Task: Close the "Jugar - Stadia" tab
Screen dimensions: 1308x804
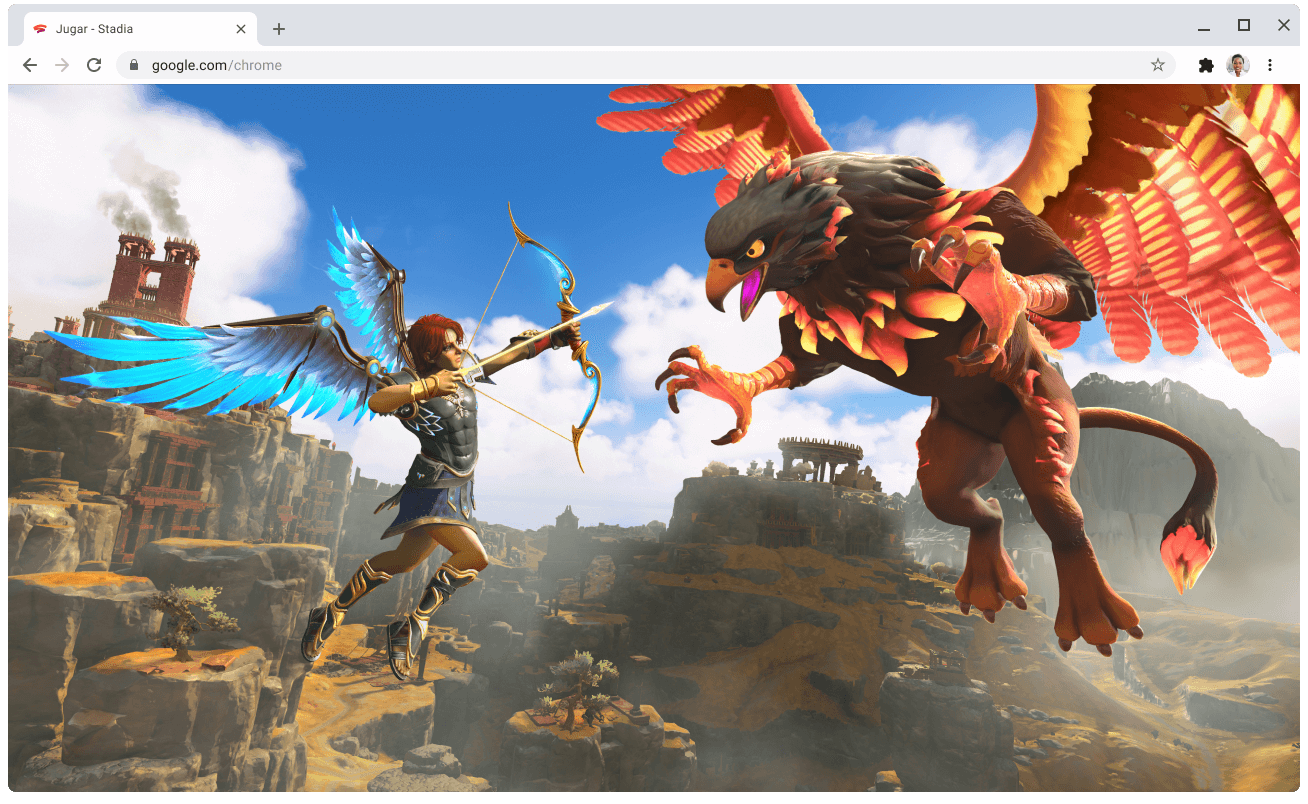Action: click(241, 29)
